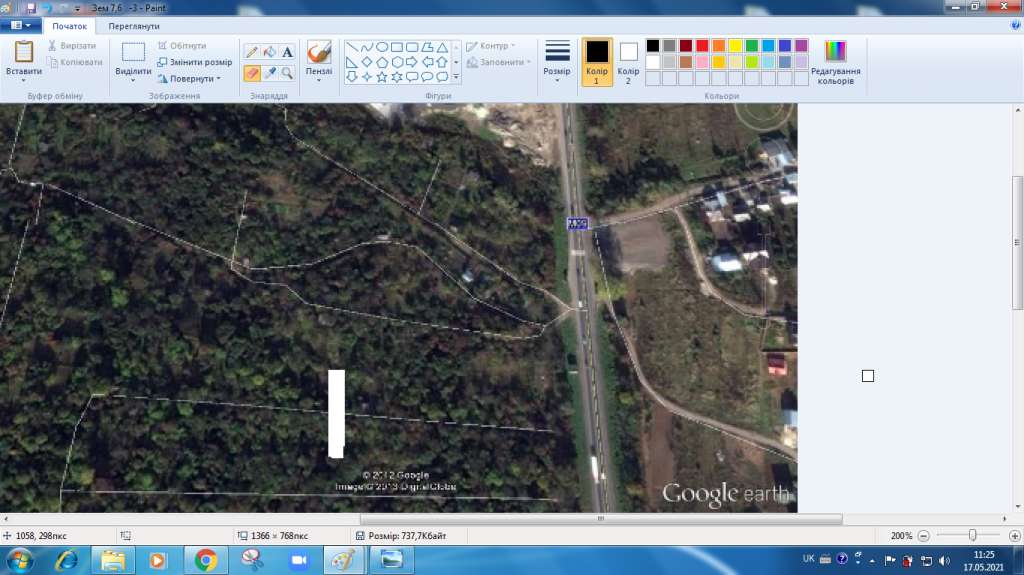Activate the Колір 2 background selector
The image size is (1024, 575).
628,62
